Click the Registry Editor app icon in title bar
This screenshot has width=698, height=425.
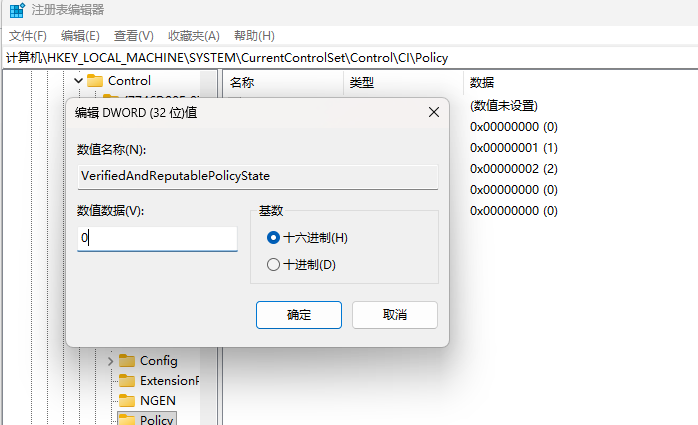[17, 10]
